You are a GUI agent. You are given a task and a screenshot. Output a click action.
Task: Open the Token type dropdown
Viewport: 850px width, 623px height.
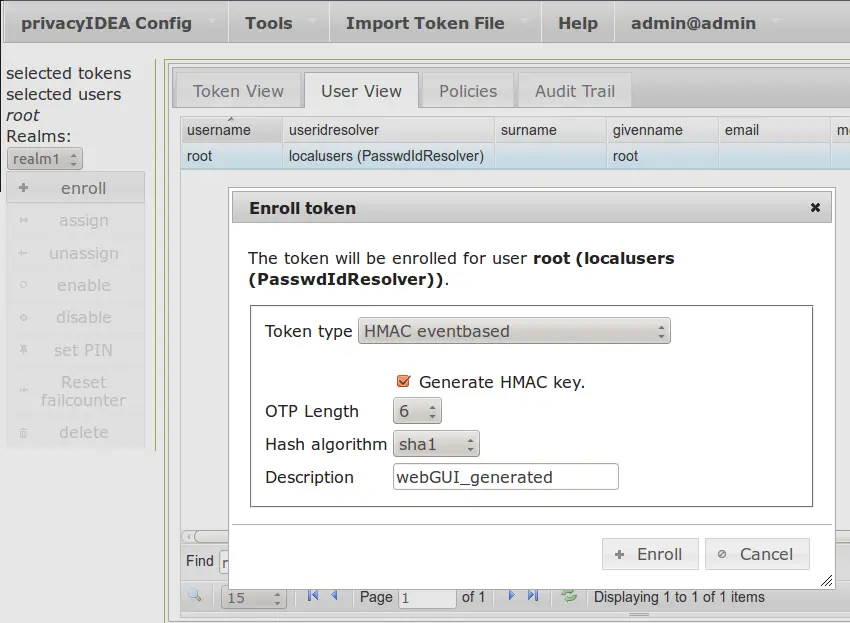[x=514, y=331]
